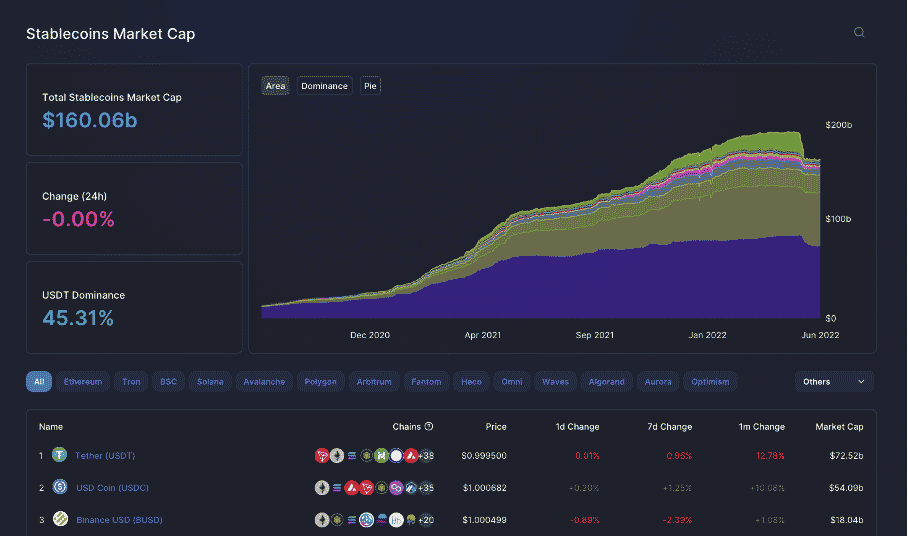The image size is (908, 536).
Task: Click the $160.06b total market cap value
Action: pyautogui.click(x=90, y=120)
